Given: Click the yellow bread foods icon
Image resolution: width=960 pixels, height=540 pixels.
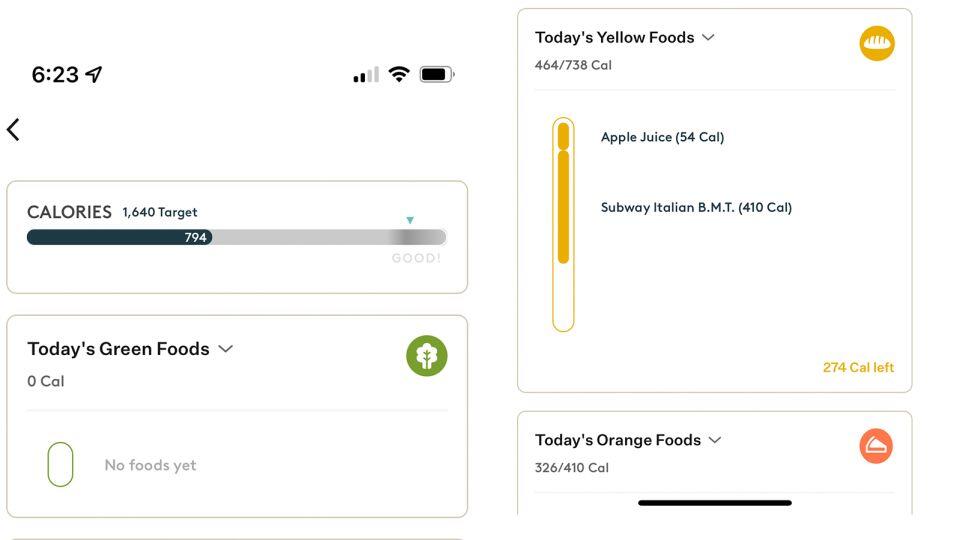Looking at the screenshot, I should tap(877, 43).
